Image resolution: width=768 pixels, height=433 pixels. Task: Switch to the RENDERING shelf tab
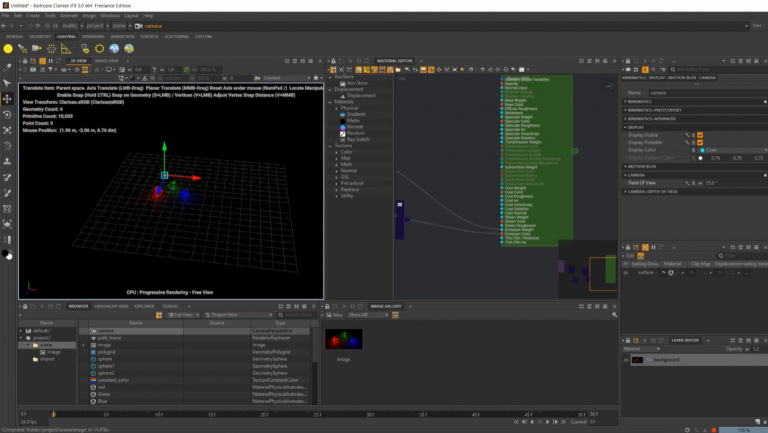click(x=93, y=36)
